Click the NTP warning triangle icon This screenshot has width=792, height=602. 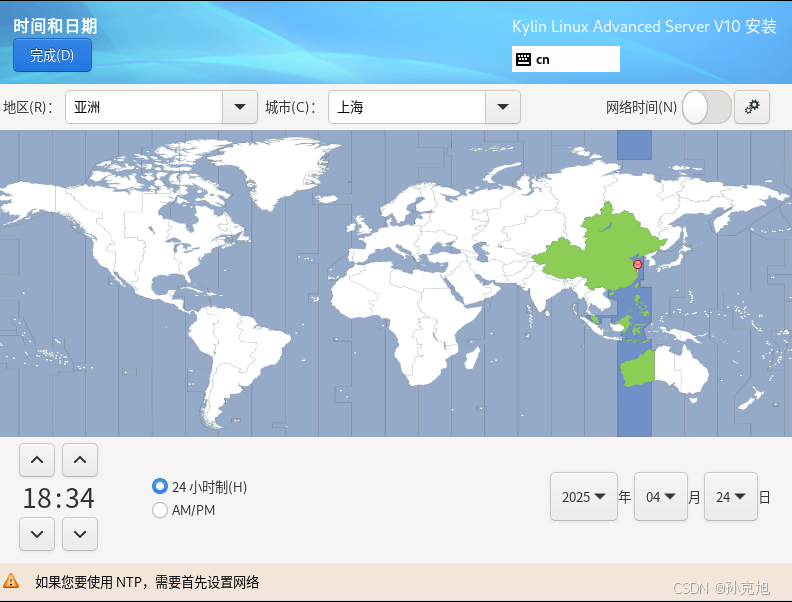(x=11, y=581)
